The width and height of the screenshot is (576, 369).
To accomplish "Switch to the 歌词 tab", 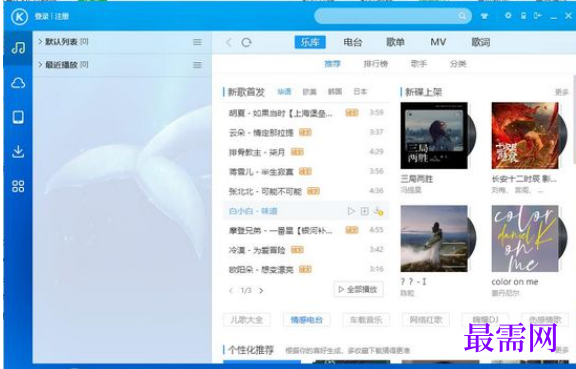I will click(481, 42).
